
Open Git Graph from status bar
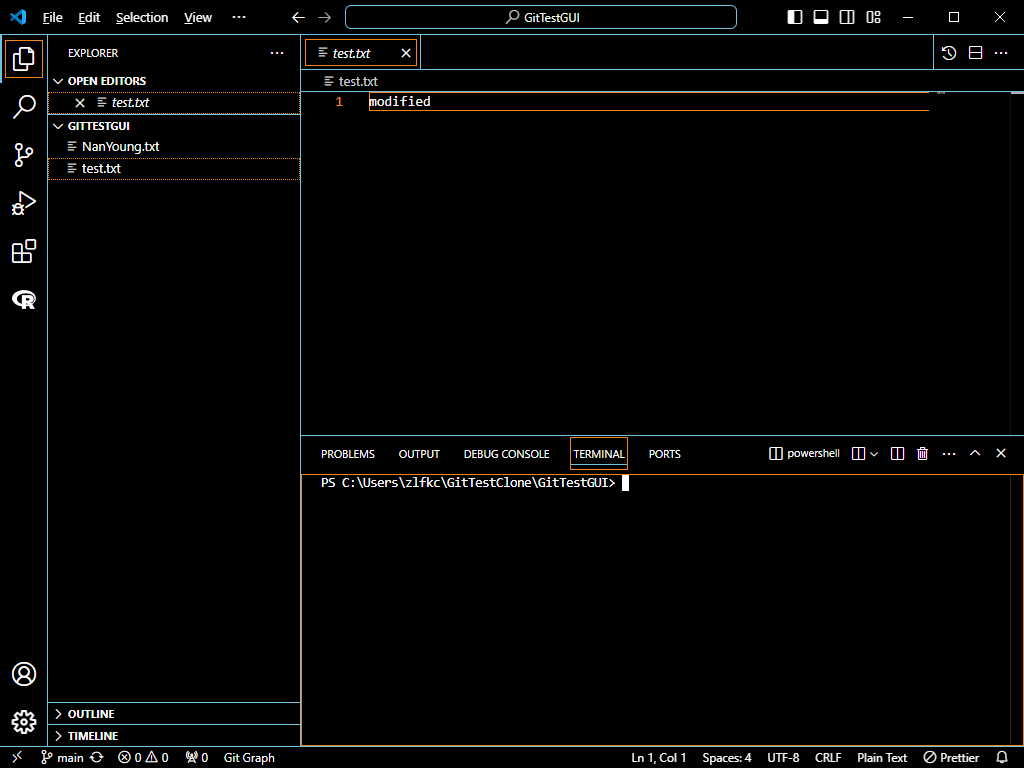[x=249, y=758]
